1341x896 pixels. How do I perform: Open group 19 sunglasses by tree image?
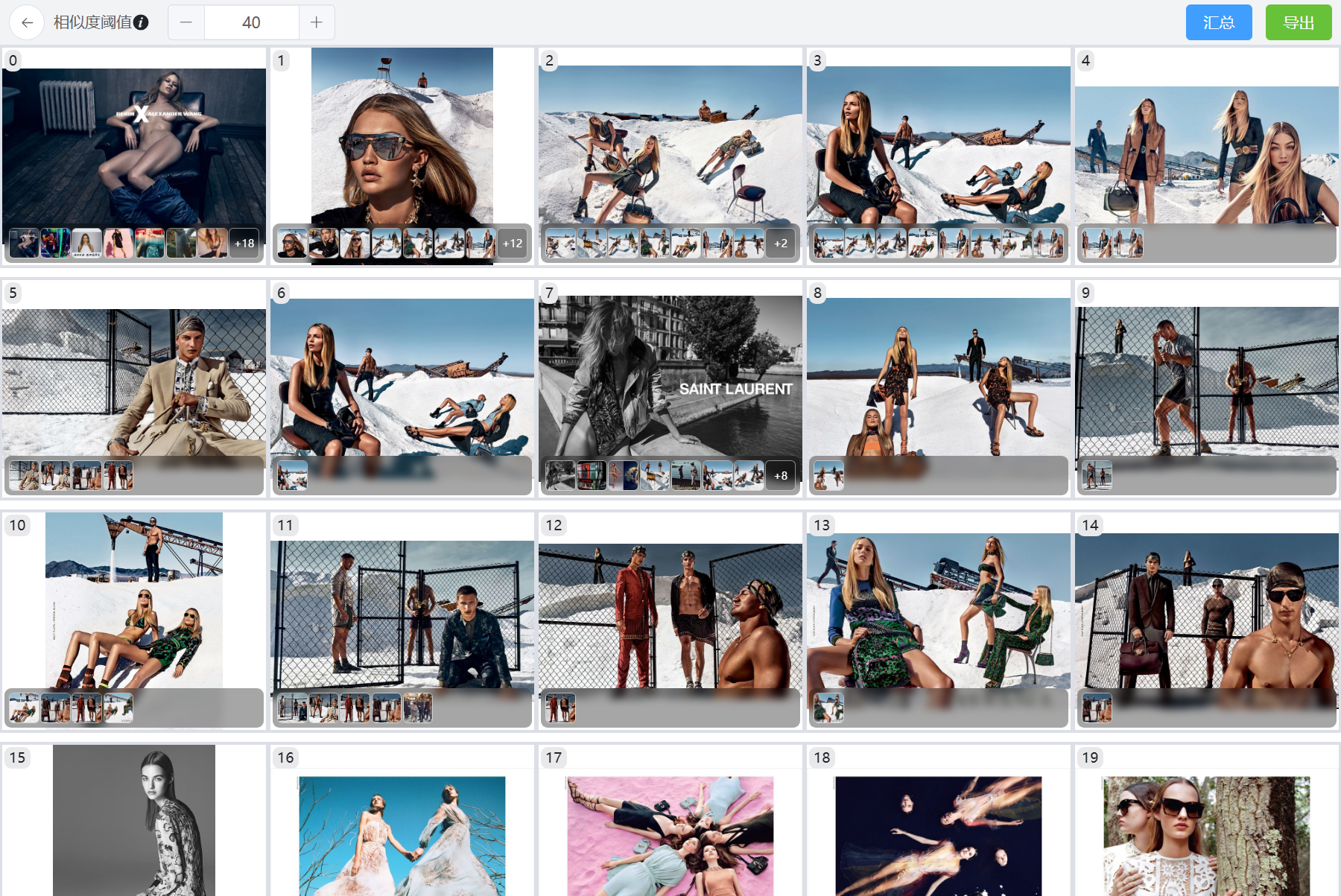pyautogui.click(x=1207, y=836)
